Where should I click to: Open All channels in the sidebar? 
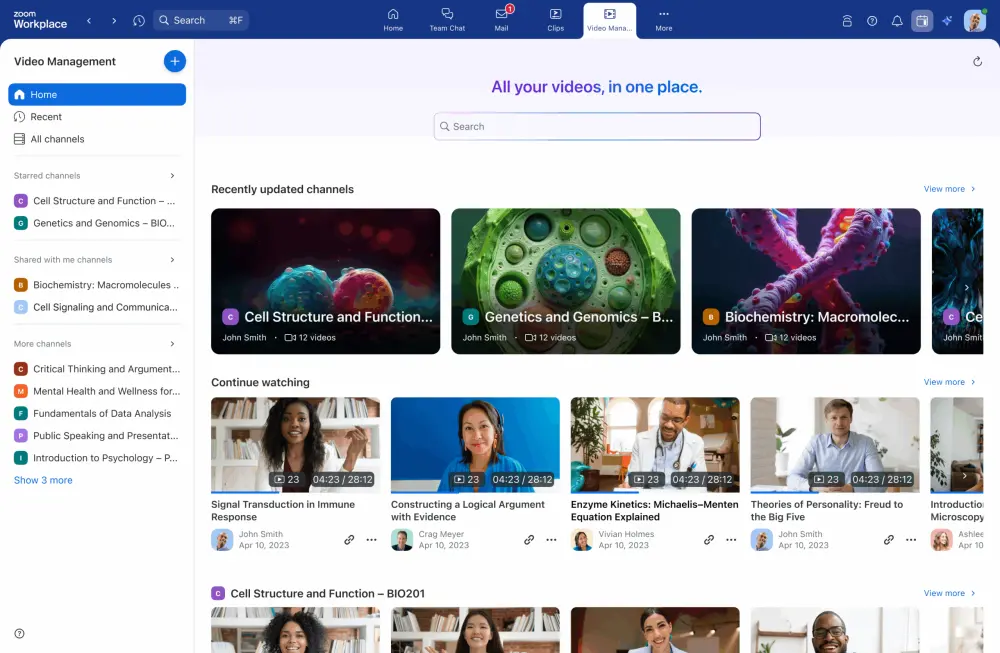pos(57,139)
